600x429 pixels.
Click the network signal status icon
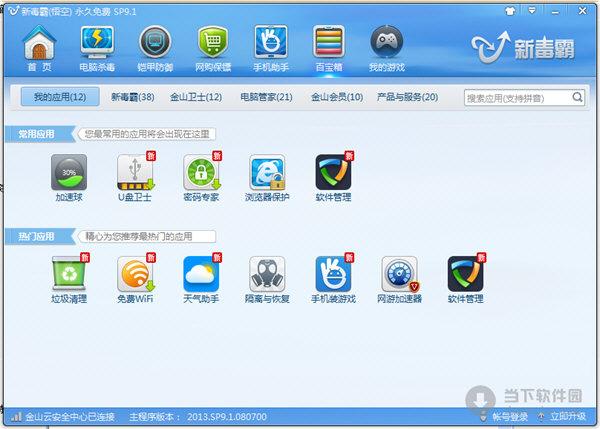pos(16,416)
